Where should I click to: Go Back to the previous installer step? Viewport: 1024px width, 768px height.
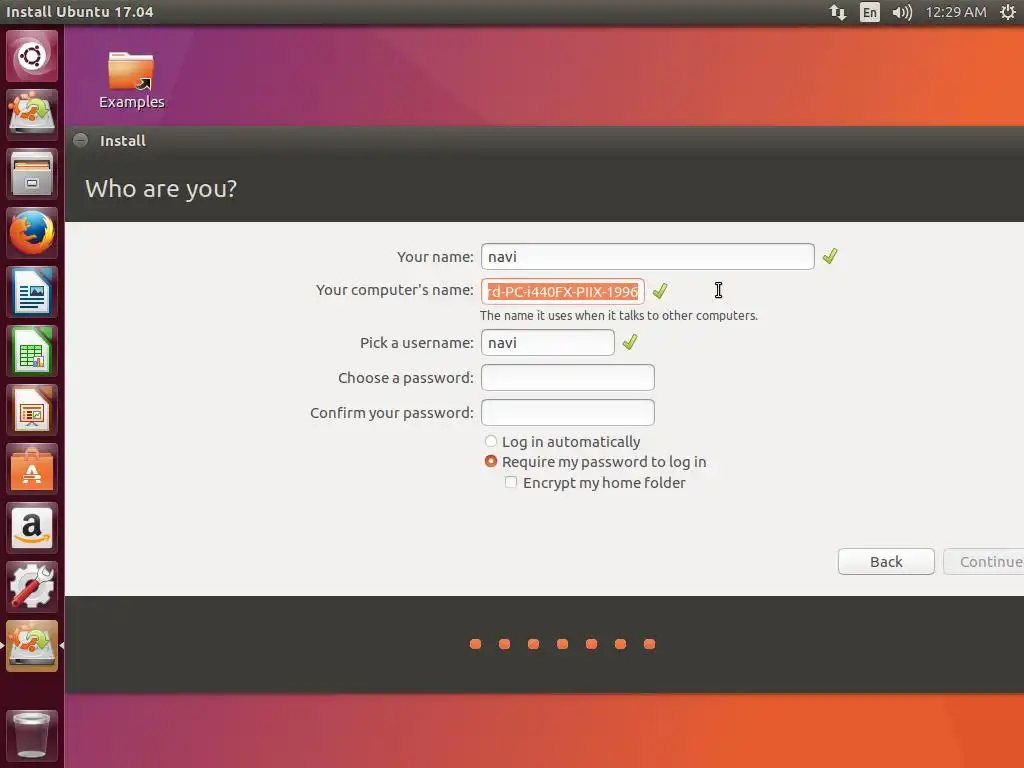(886, 562)
